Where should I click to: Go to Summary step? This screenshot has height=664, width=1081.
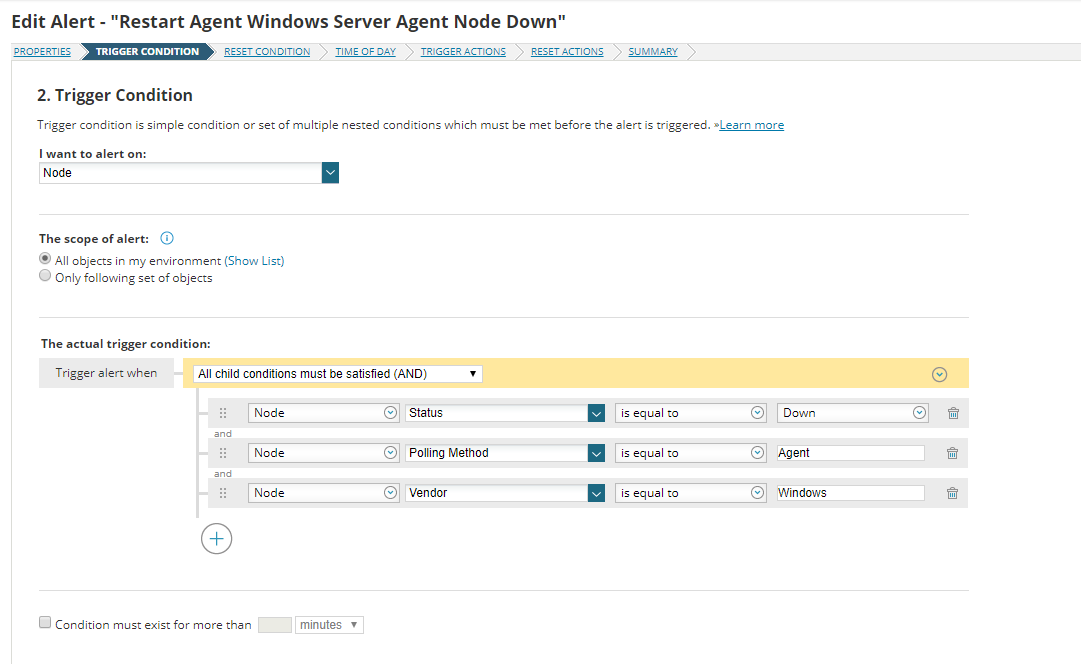[653, 52]
